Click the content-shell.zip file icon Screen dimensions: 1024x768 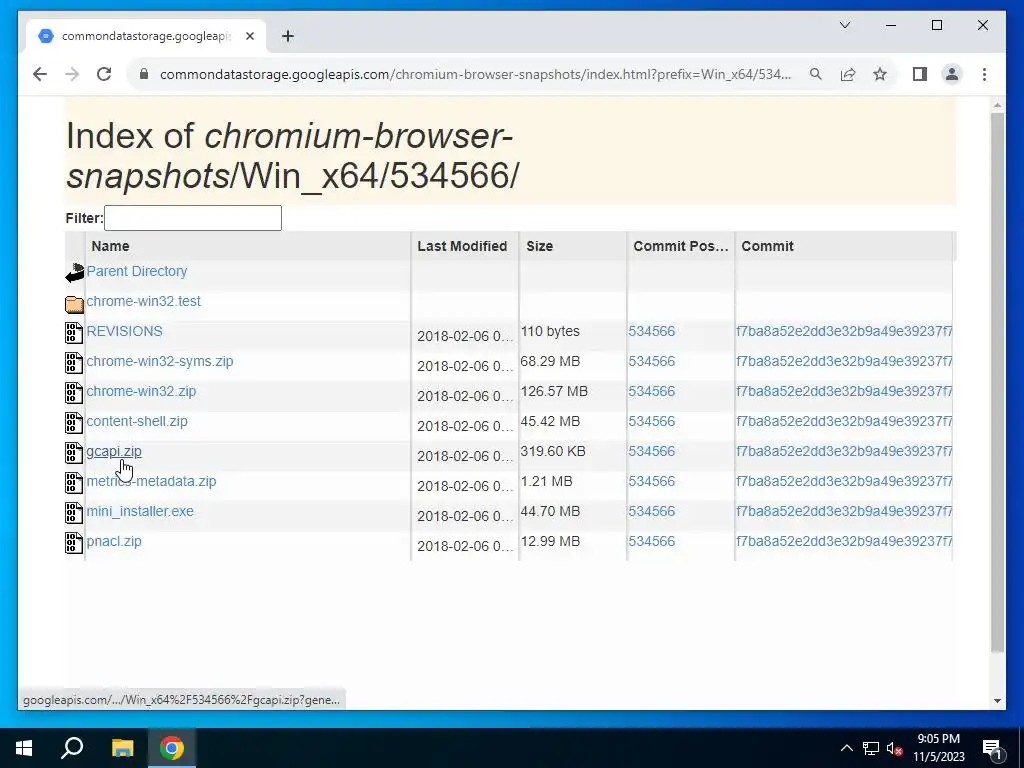tap(74, 423)
